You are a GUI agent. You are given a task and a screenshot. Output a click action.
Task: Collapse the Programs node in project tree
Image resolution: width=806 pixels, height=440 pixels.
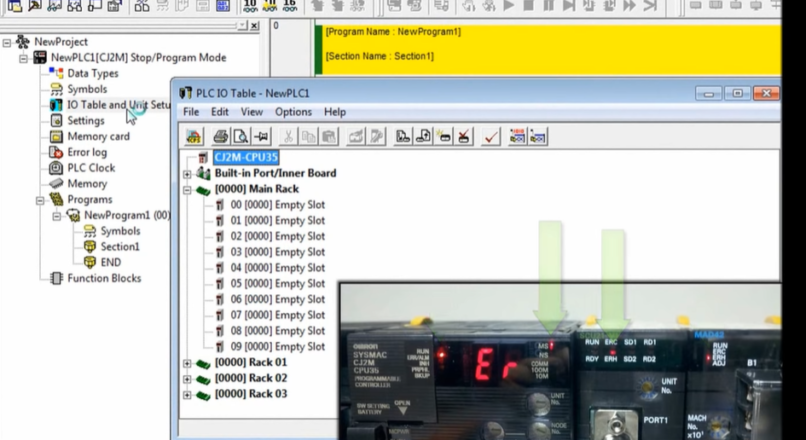click(40, 200)
